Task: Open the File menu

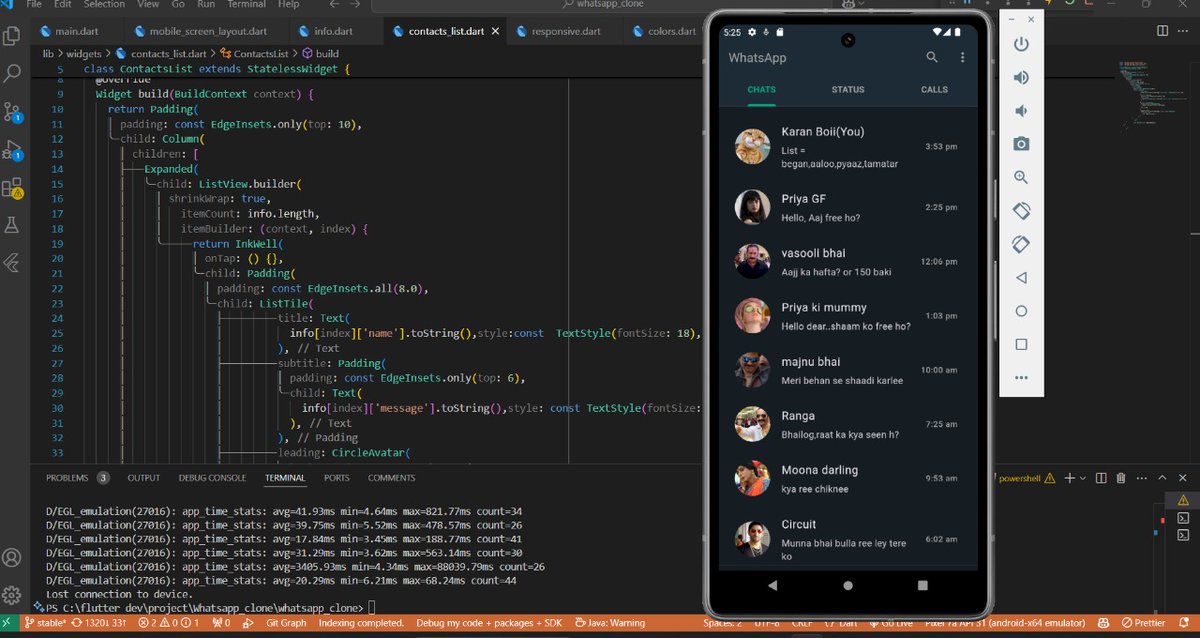Action: click(x=34, y=5)
